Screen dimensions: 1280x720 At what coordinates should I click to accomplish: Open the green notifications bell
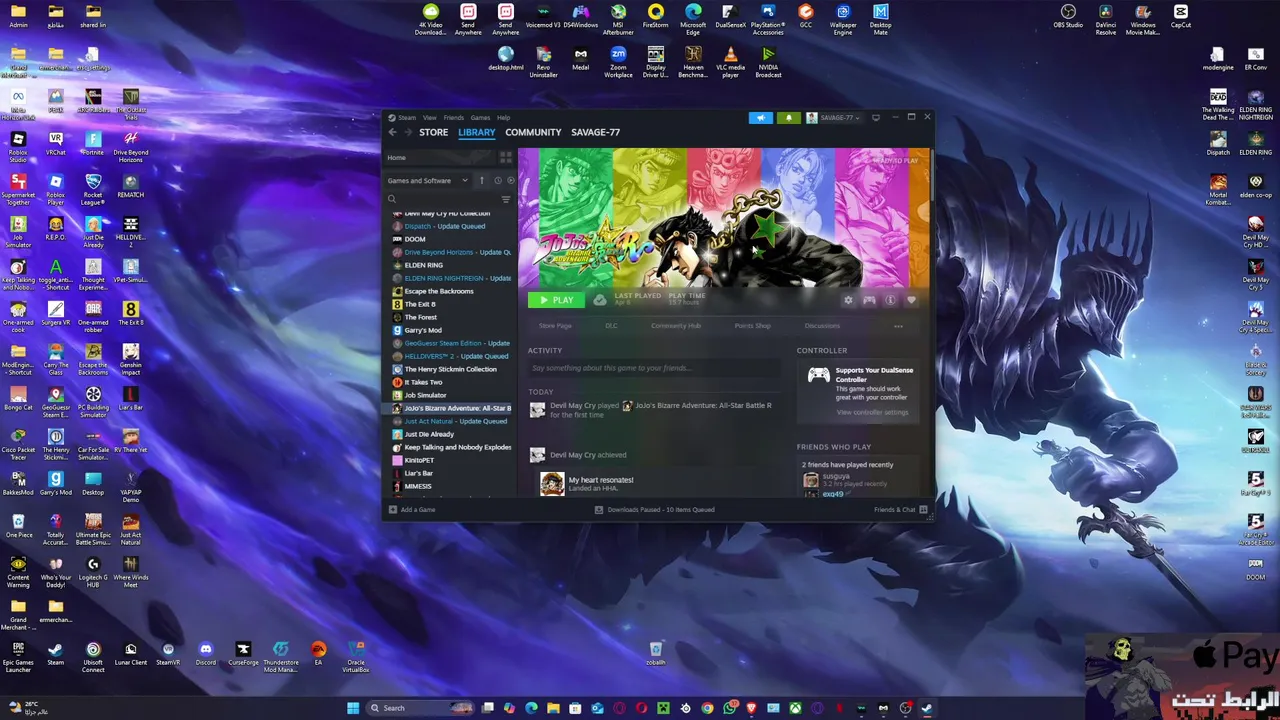tap(789, 118)
